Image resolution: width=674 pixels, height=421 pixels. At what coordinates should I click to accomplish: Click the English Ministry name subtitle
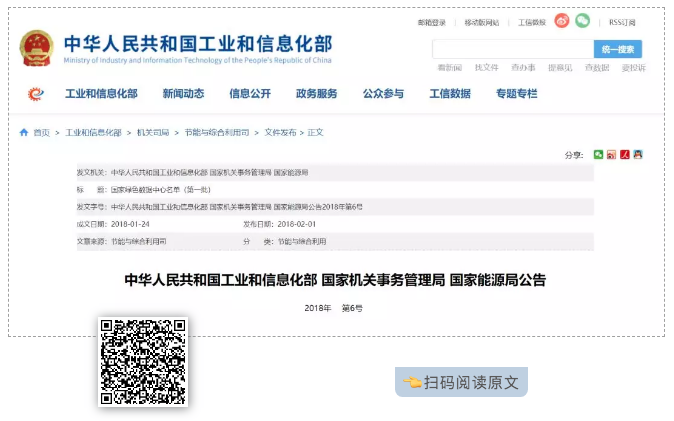click(197, 60)
